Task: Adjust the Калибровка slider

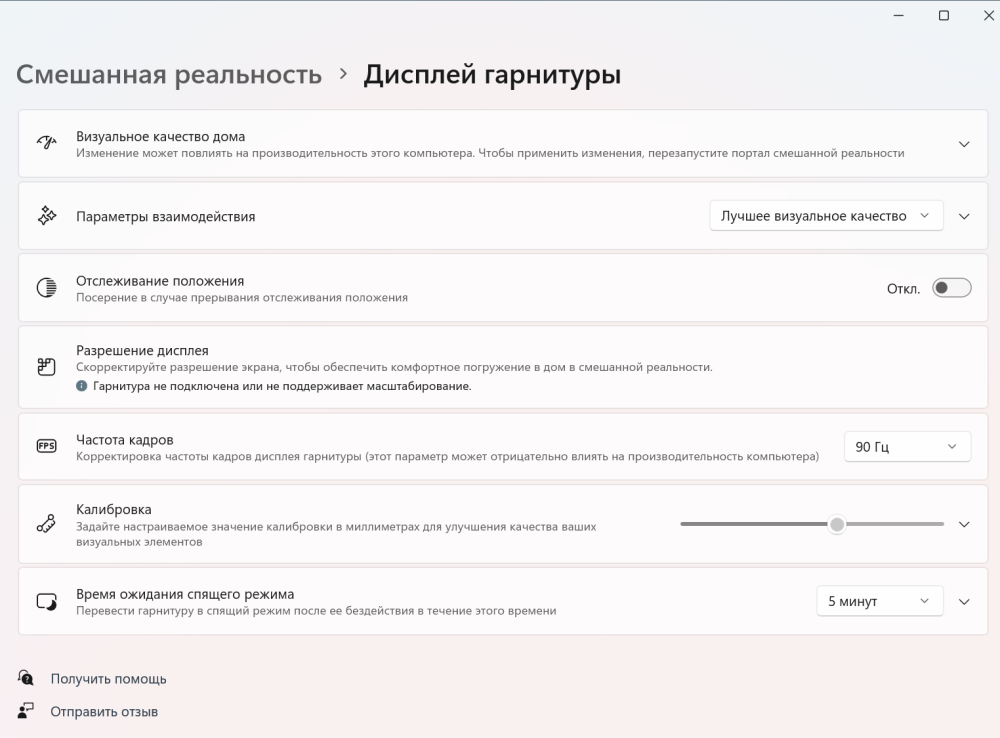Action: [x=837, y=523]
